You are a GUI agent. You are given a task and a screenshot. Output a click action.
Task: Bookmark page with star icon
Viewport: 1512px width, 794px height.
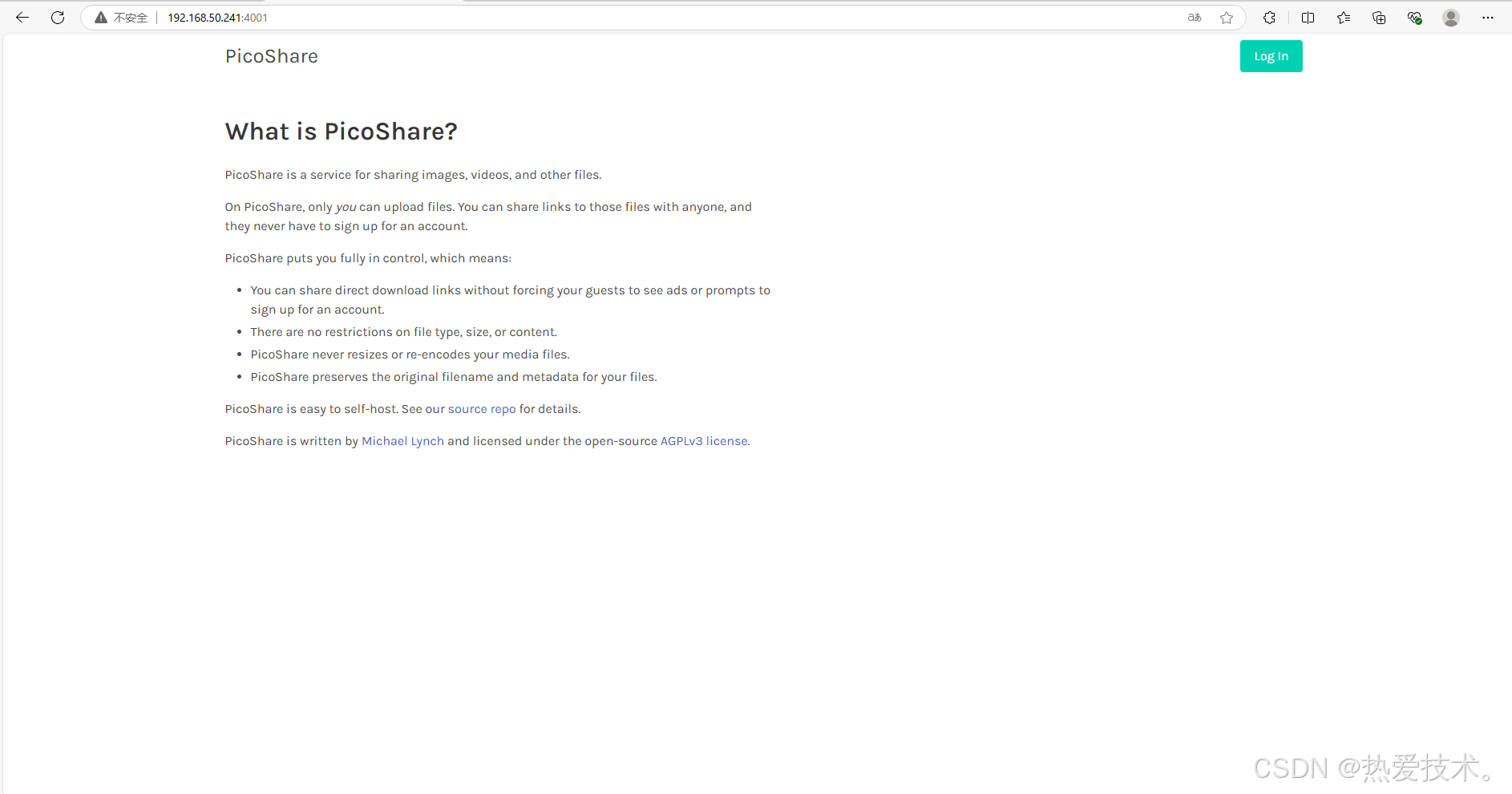(x=1227, y=18)
